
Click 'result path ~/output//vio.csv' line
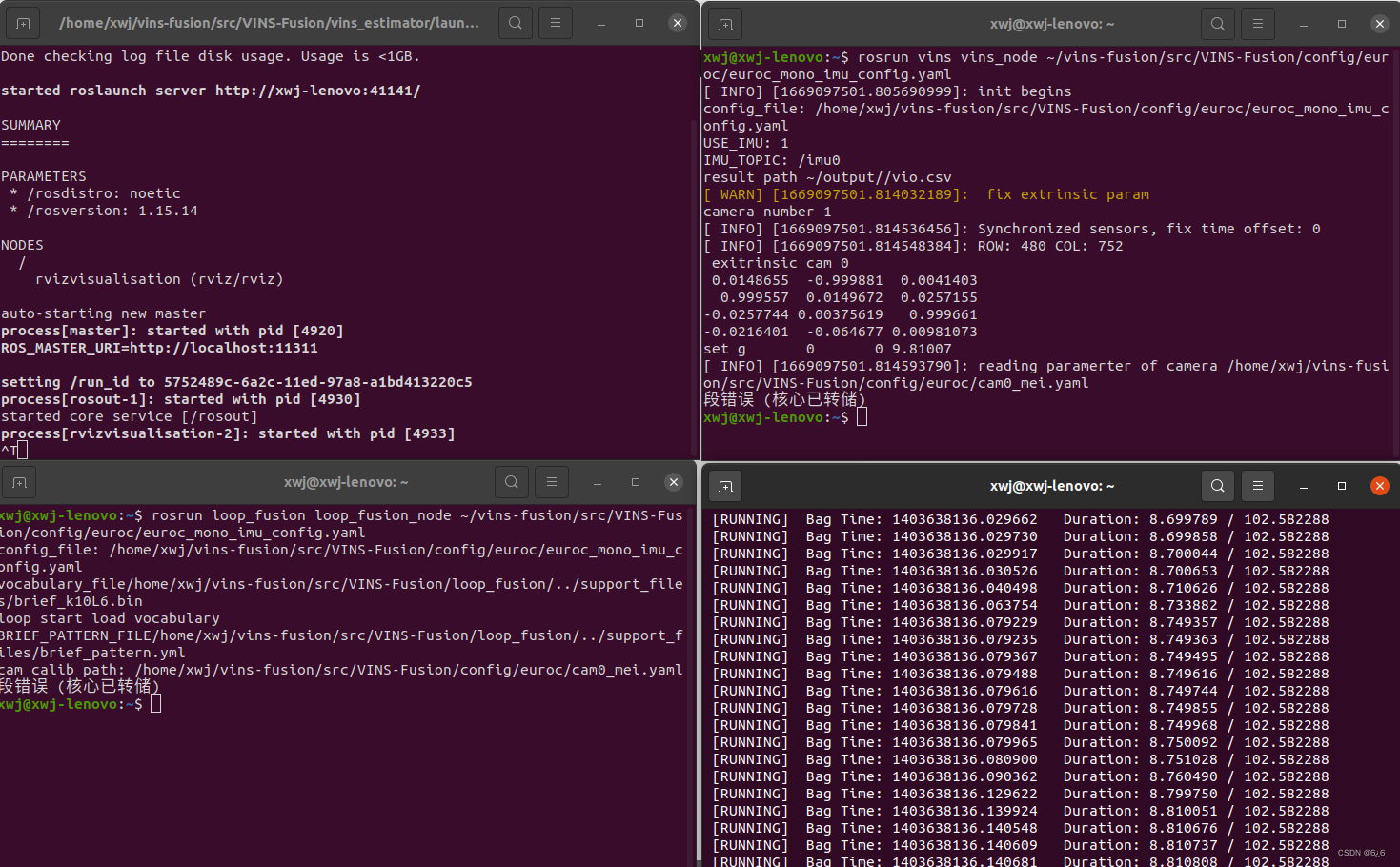[827, 177]
